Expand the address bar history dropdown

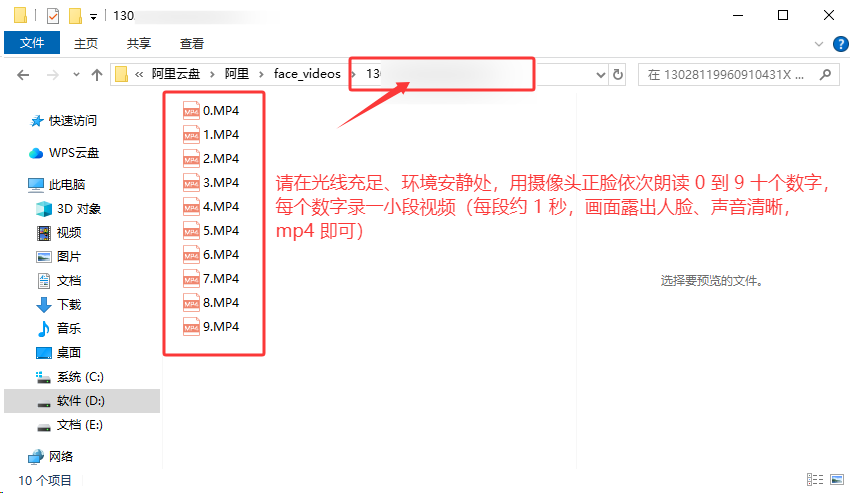tap(600, 75)
